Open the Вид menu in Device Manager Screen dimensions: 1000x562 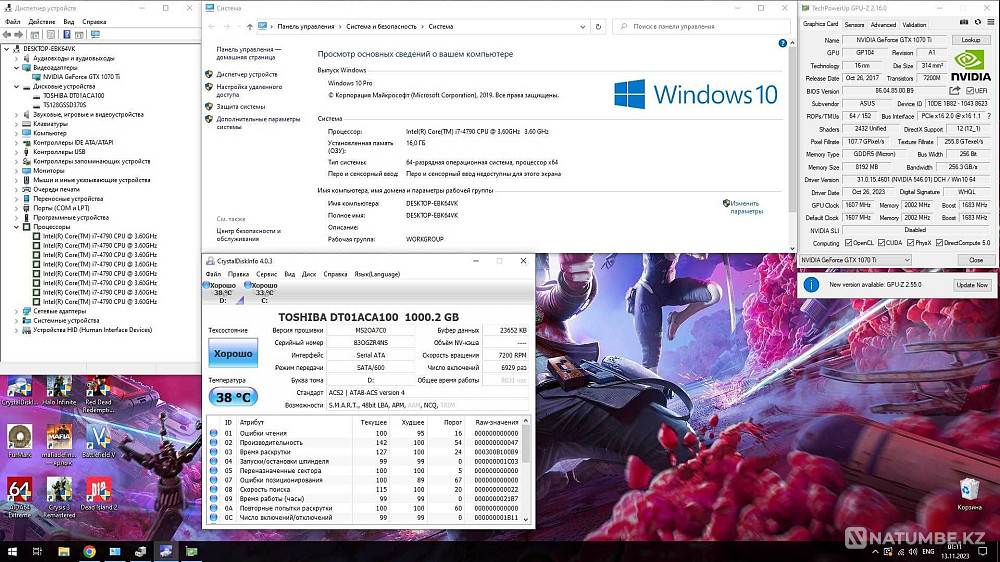pyautogui.click(x=68, y=22)
